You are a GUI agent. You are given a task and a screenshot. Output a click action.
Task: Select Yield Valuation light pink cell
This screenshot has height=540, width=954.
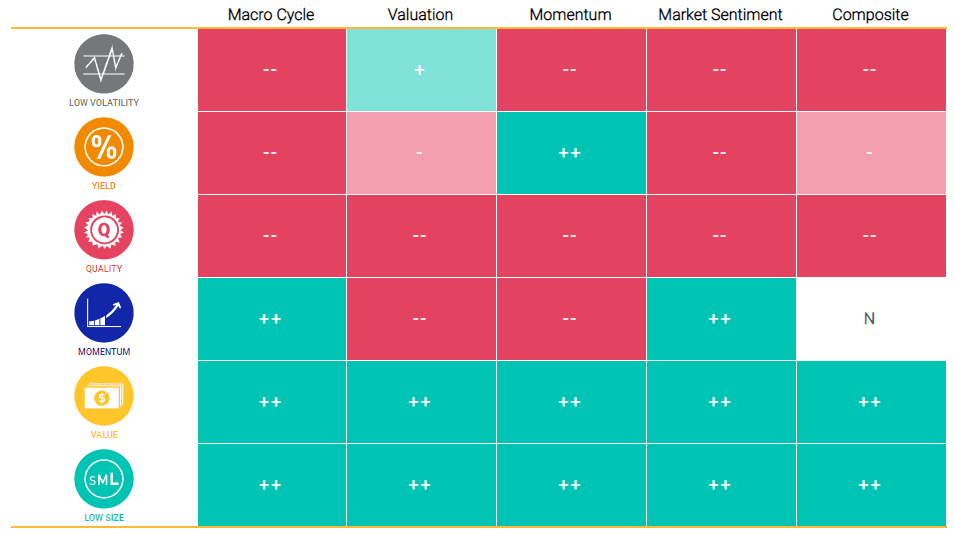pos(421,153)
